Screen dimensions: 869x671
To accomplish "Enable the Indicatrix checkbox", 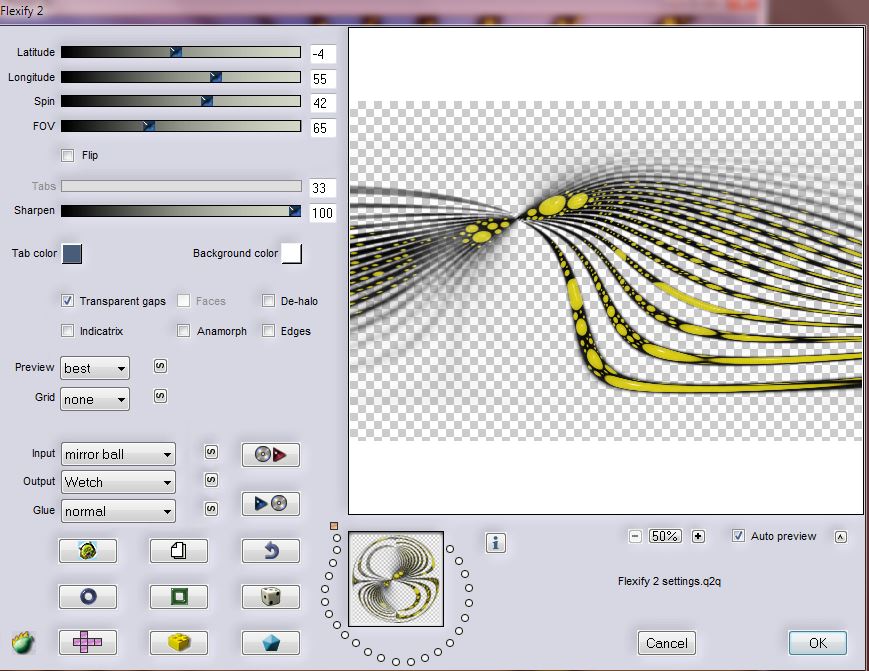I will [x=68, y=331].
